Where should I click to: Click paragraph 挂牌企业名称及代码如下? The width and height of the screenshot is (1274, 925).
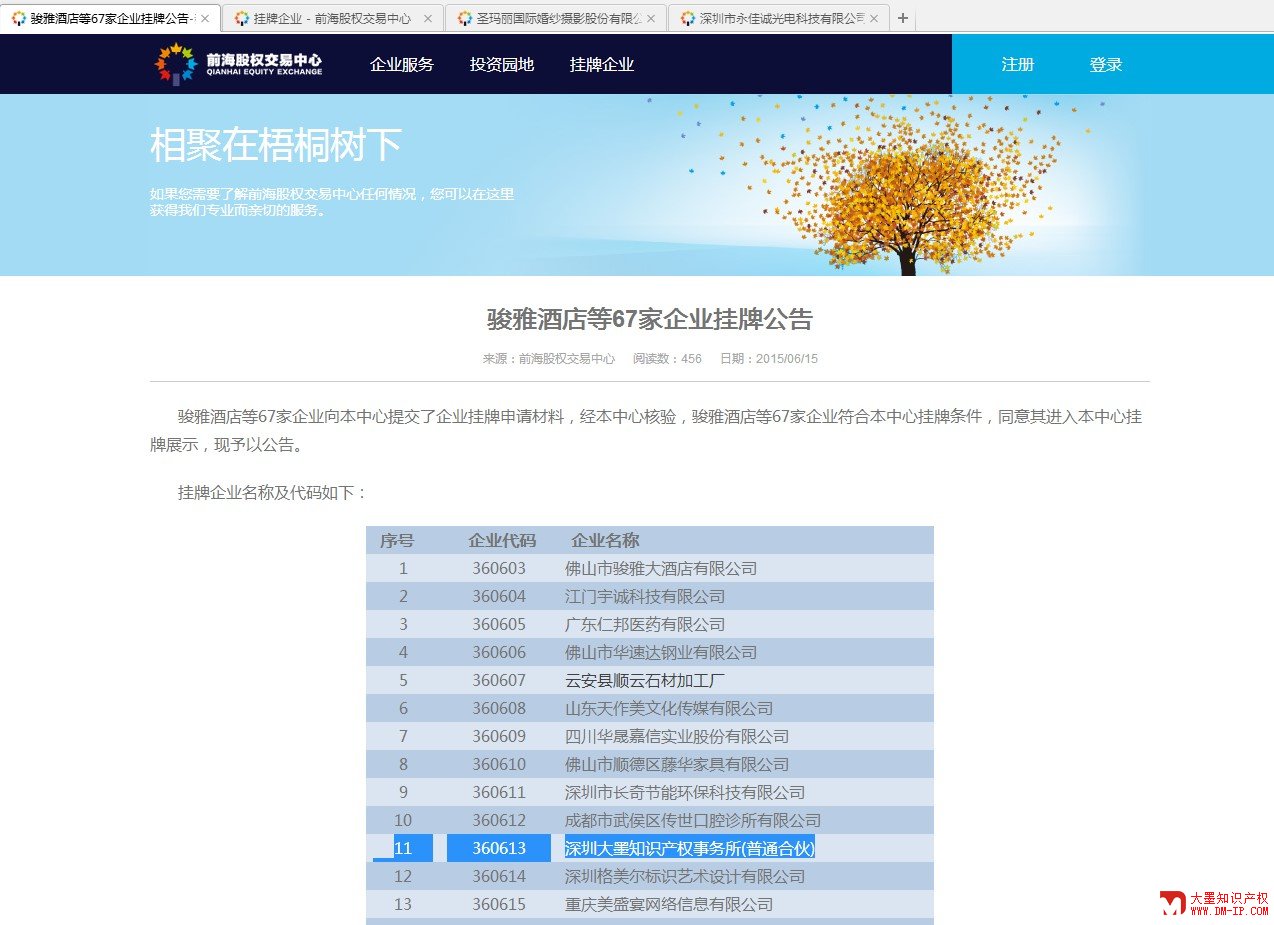click(273, 492)
